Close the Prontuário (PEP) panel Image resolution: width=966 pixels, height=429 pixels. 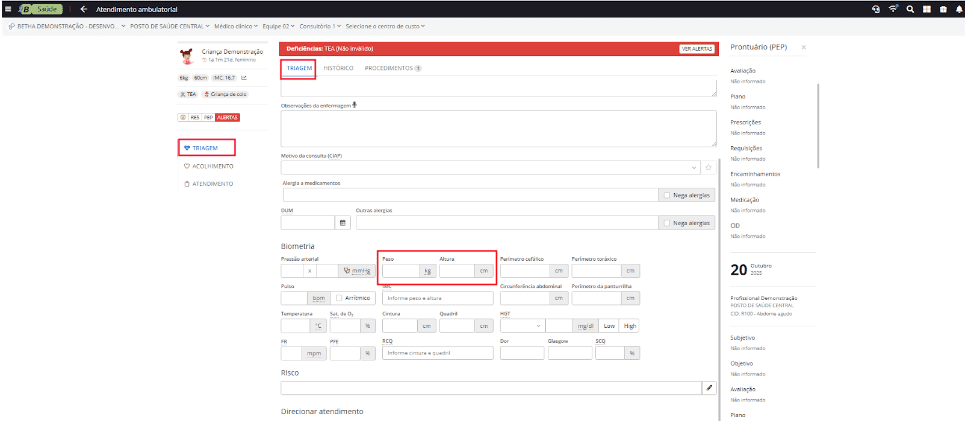[x=803, y=48]
